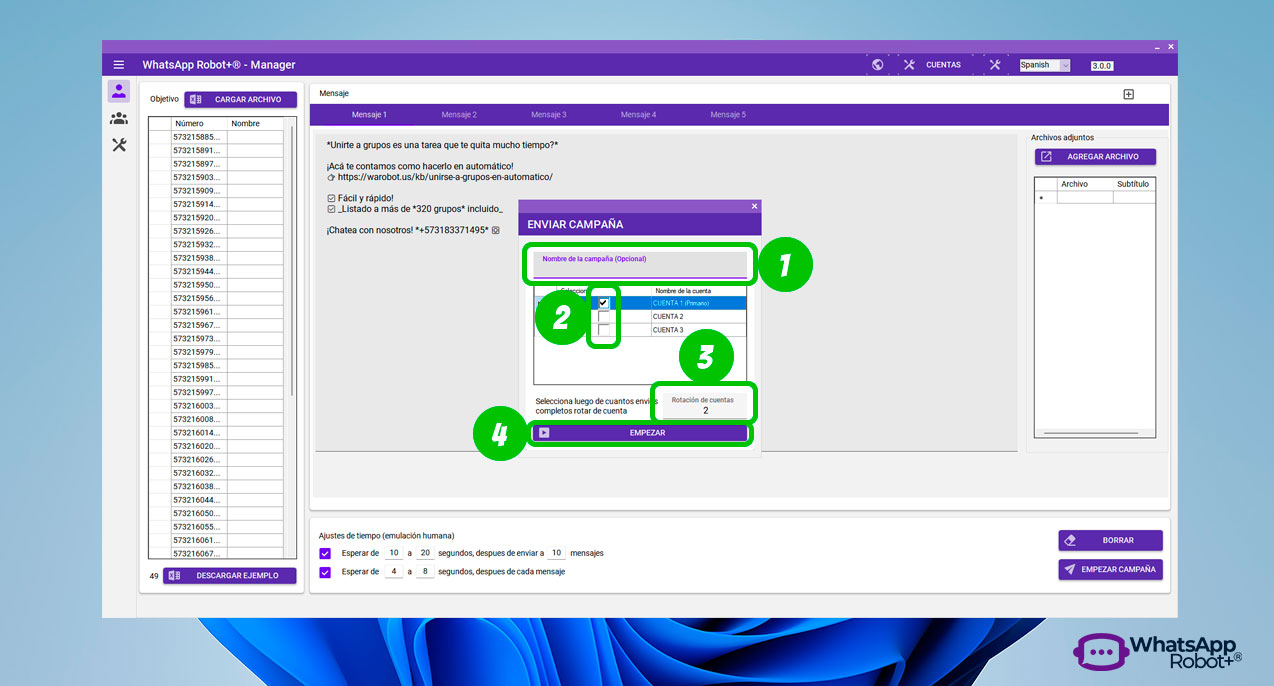The width and height of the screenshot is (1274, 686).
Task: Switch to the Mensaje 5 tab
Action: 728,115
